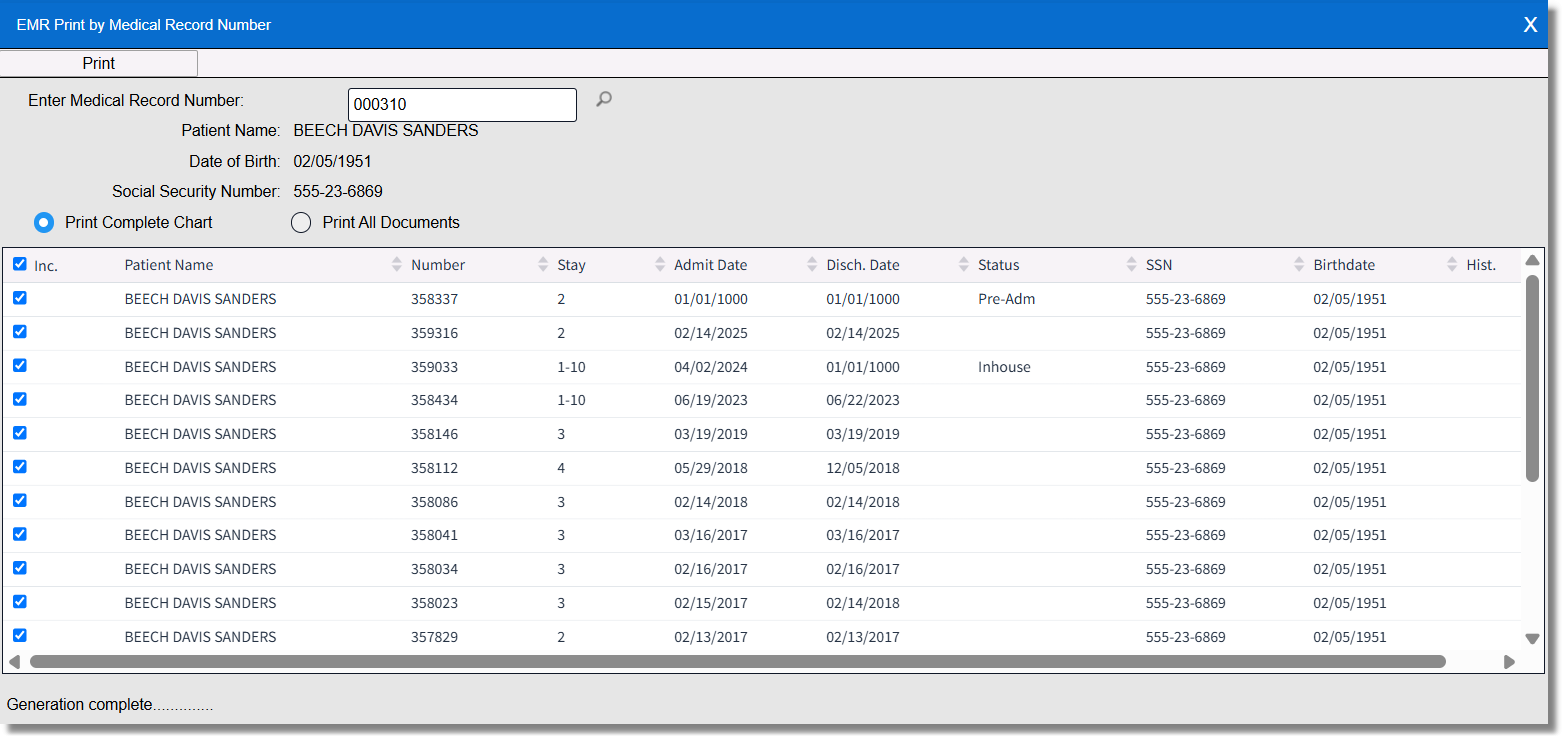Click the horizontal scrollbar thumb
1562x738 pixels.
tap(738, 661)
